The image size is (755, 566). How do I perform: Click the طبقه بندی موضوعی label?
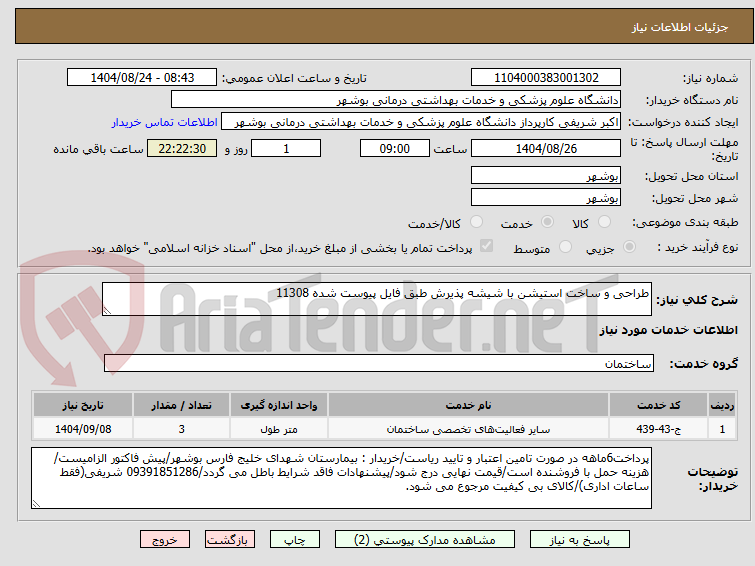[685, 222]
